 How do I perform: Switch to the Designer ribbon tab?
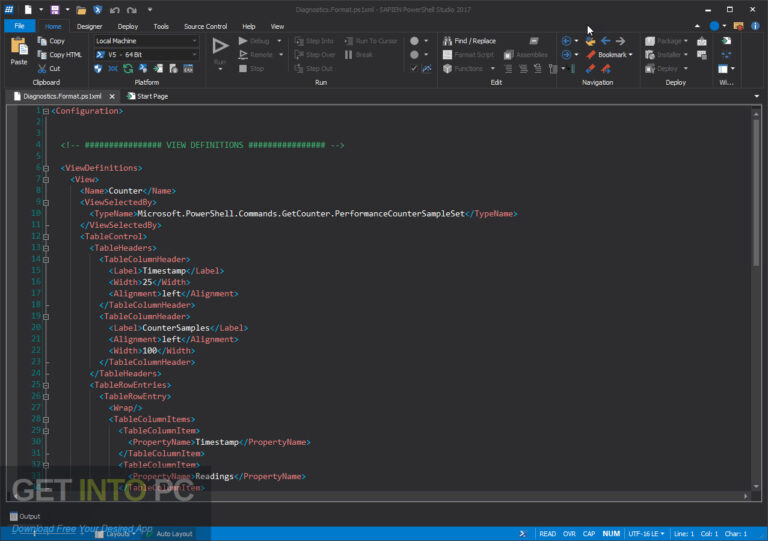(89, 26)
